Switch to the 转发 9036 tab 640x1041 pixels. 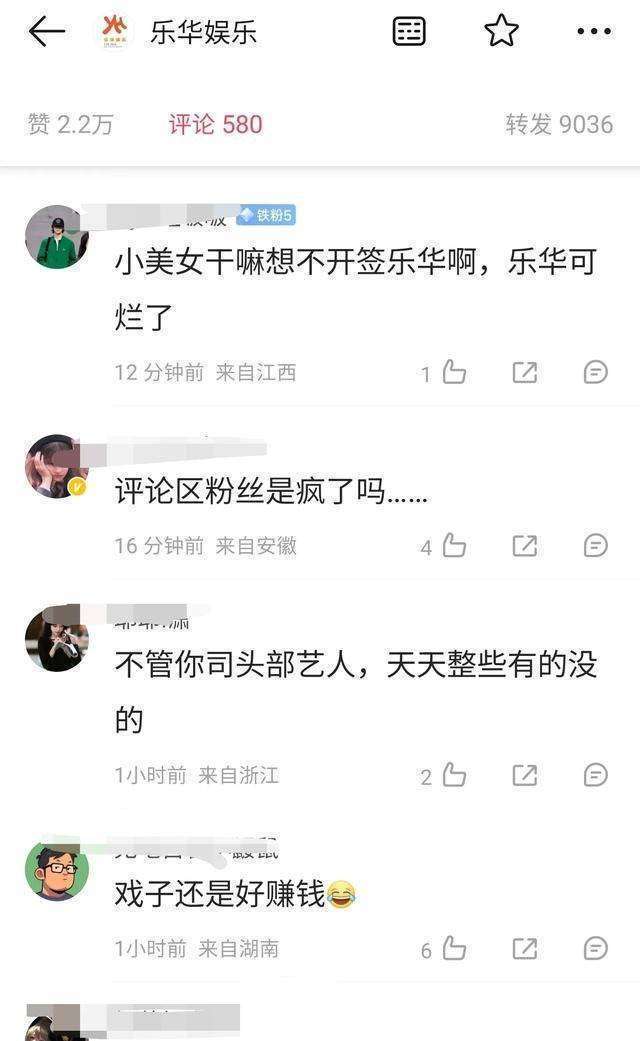(559, 124)
